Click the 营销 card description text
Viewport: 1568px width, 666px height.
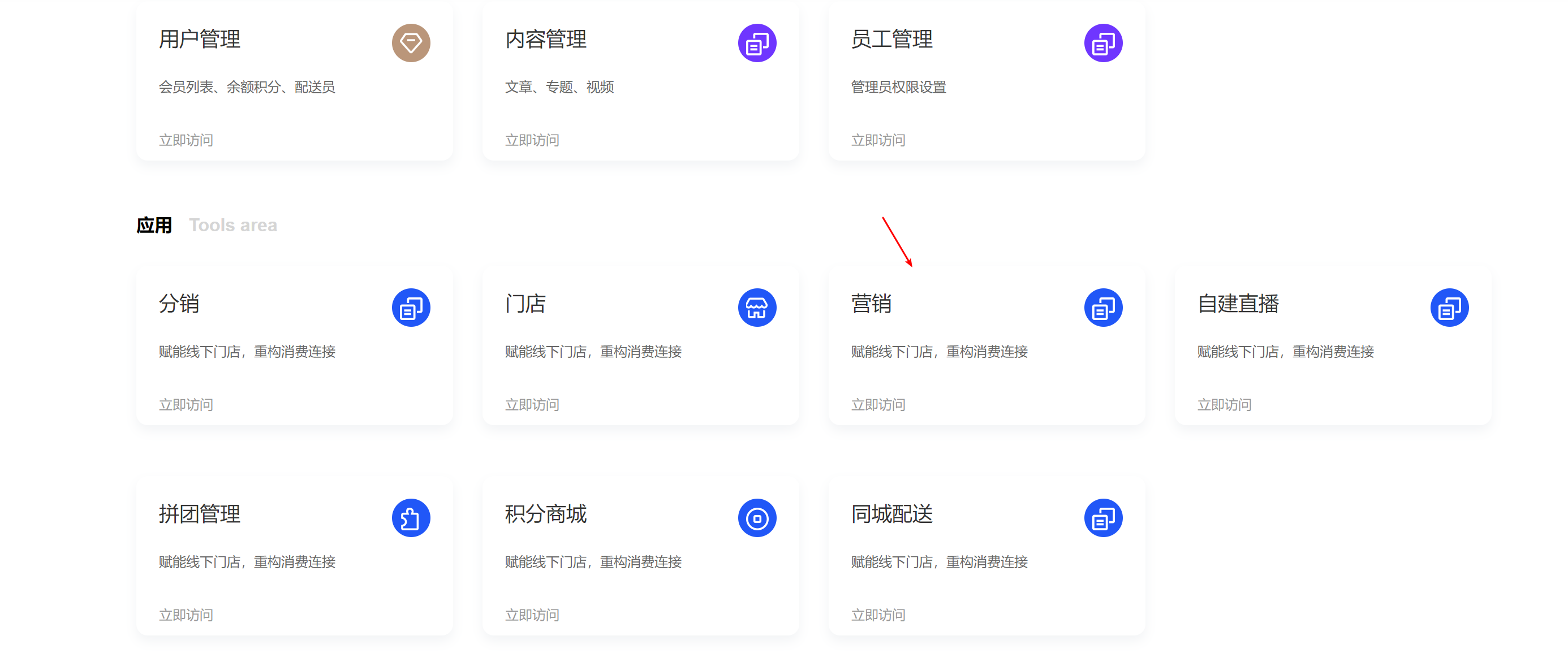coord(939,352)
